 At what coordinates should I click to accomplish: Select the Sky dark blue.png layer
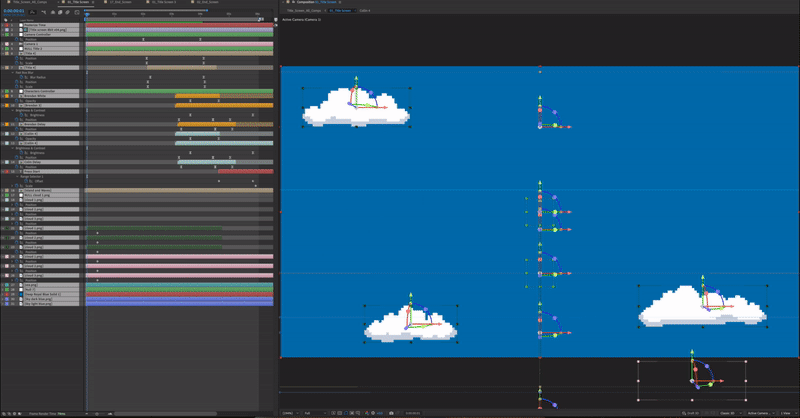coord(51,299)
